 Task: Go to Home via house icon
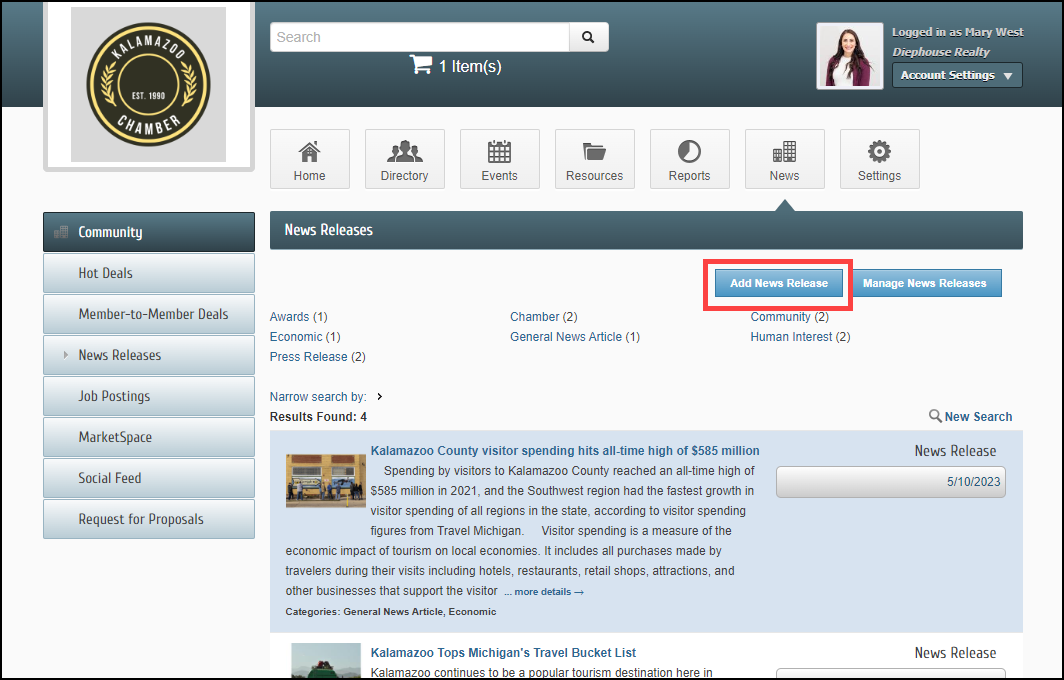click(310, 152)
